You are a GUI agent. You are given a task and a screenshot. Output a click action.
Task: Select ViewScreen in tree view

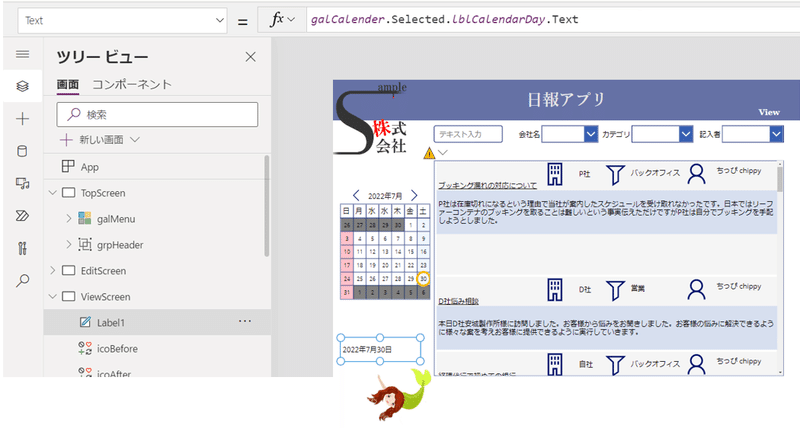pyautogui.click(x=105, y=297)
